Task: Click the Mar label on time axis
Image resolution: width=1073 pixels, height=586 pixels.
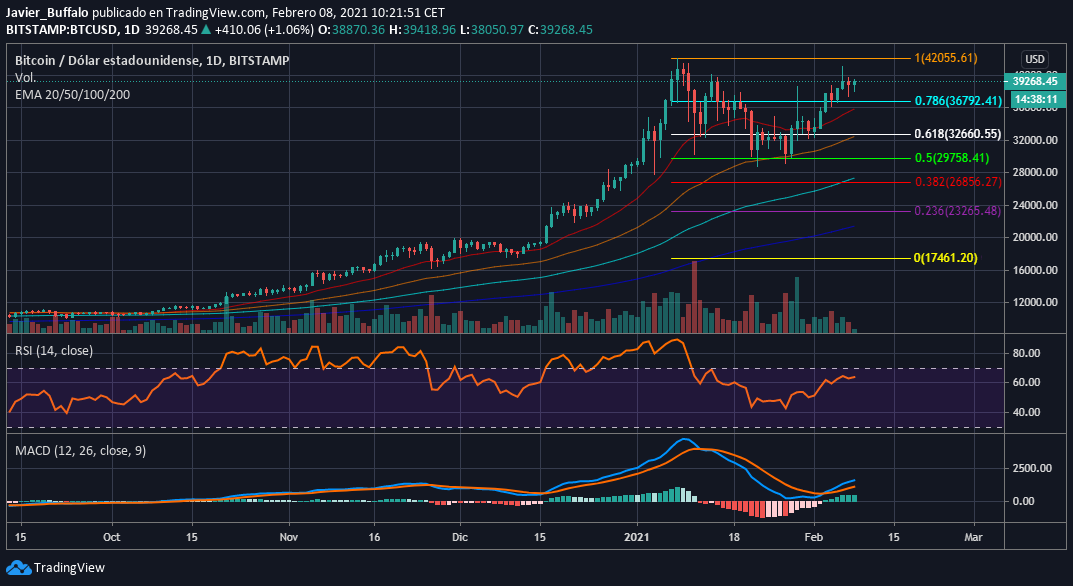Action: coord(973,537)
